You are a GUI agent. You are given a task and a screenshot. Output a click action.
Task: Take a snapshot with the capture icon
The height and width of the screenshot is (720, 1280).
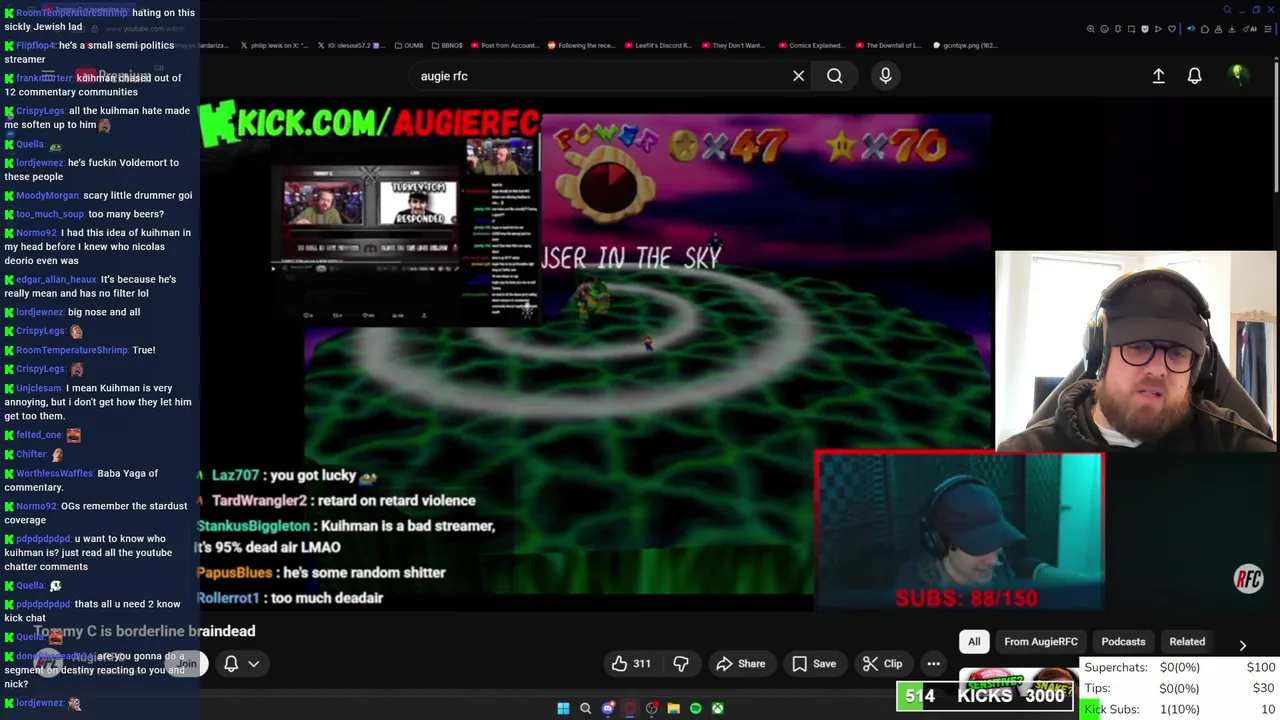coord(1131,29)
